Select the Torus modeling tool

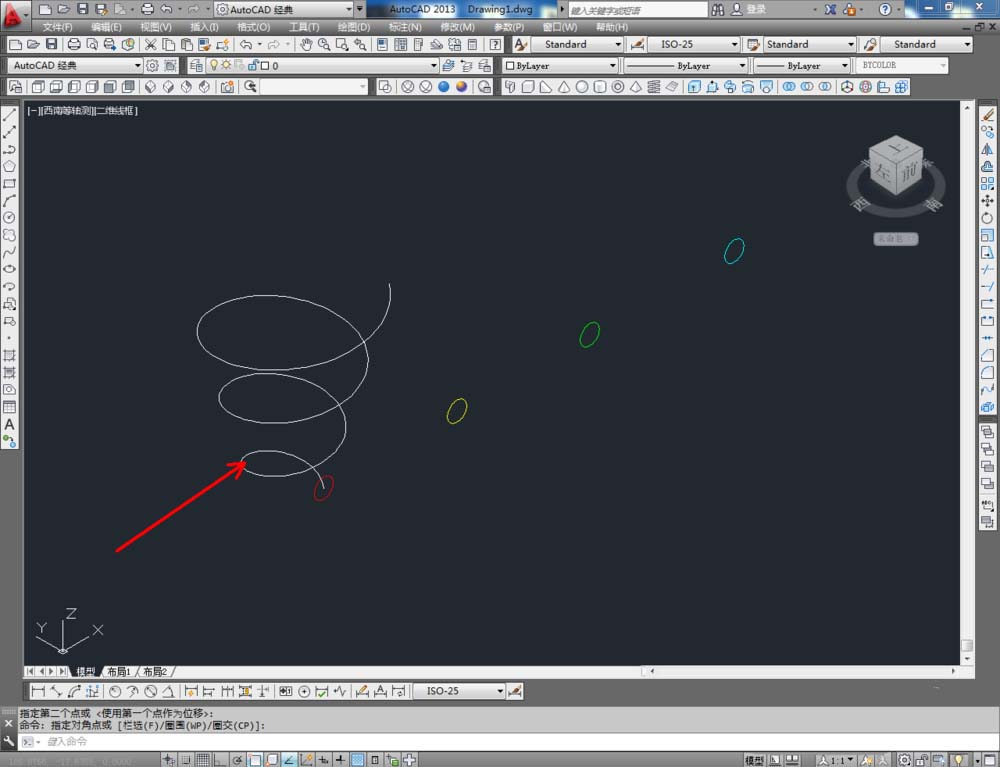coord(617,87)
